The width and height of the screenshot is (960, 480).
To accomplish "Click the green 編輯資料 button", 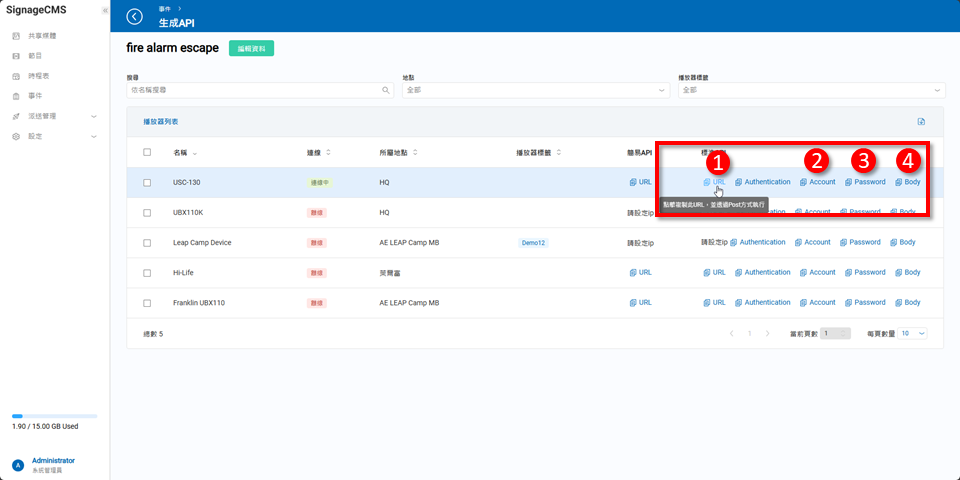I will point(251,48).
